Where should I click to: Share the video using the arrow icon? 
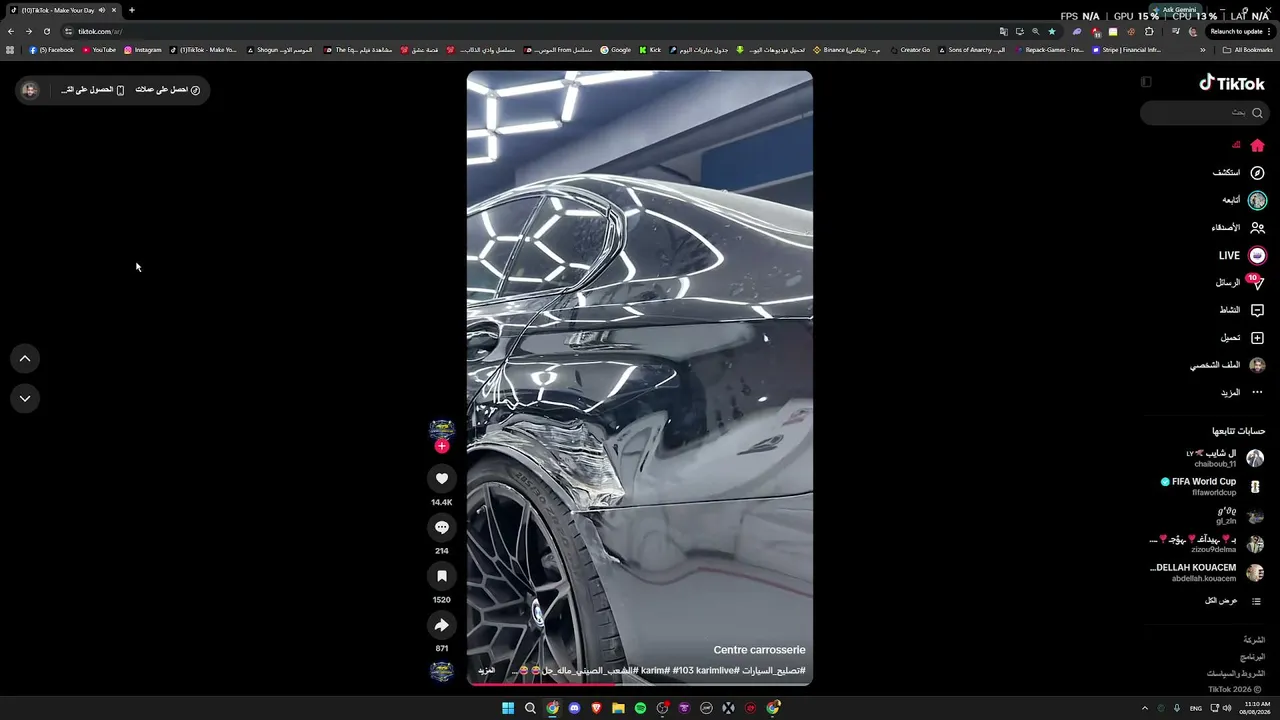coord(442,625)
